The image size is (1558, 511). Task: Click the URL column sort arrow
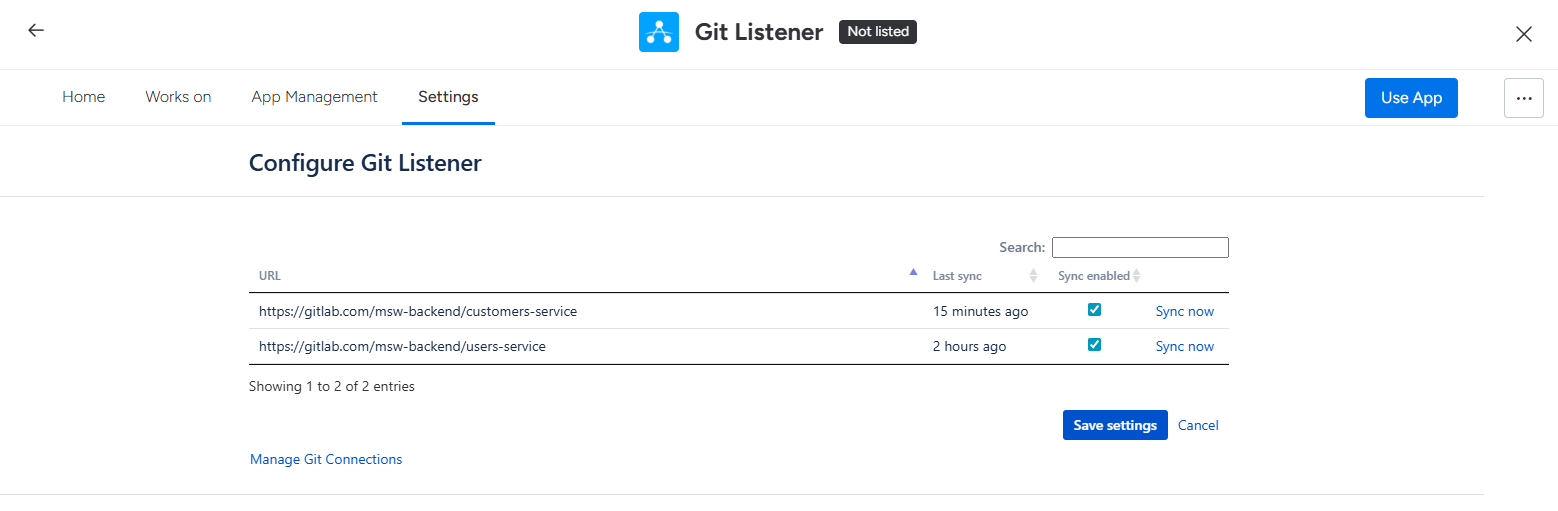click(912, 273)
